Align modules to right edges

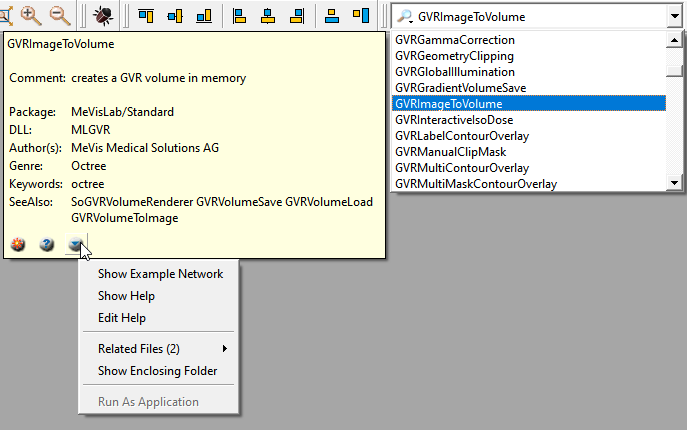(x=297, y=16)
